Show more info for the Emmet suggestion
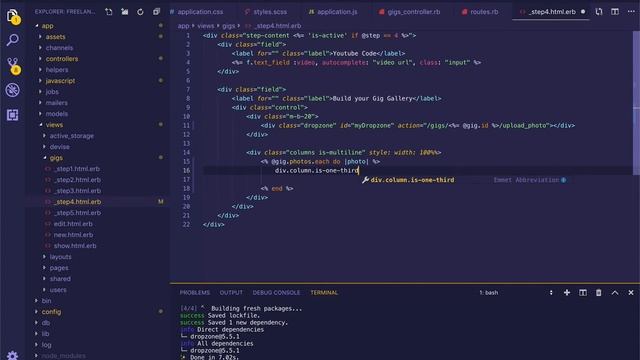 (564, 180)
